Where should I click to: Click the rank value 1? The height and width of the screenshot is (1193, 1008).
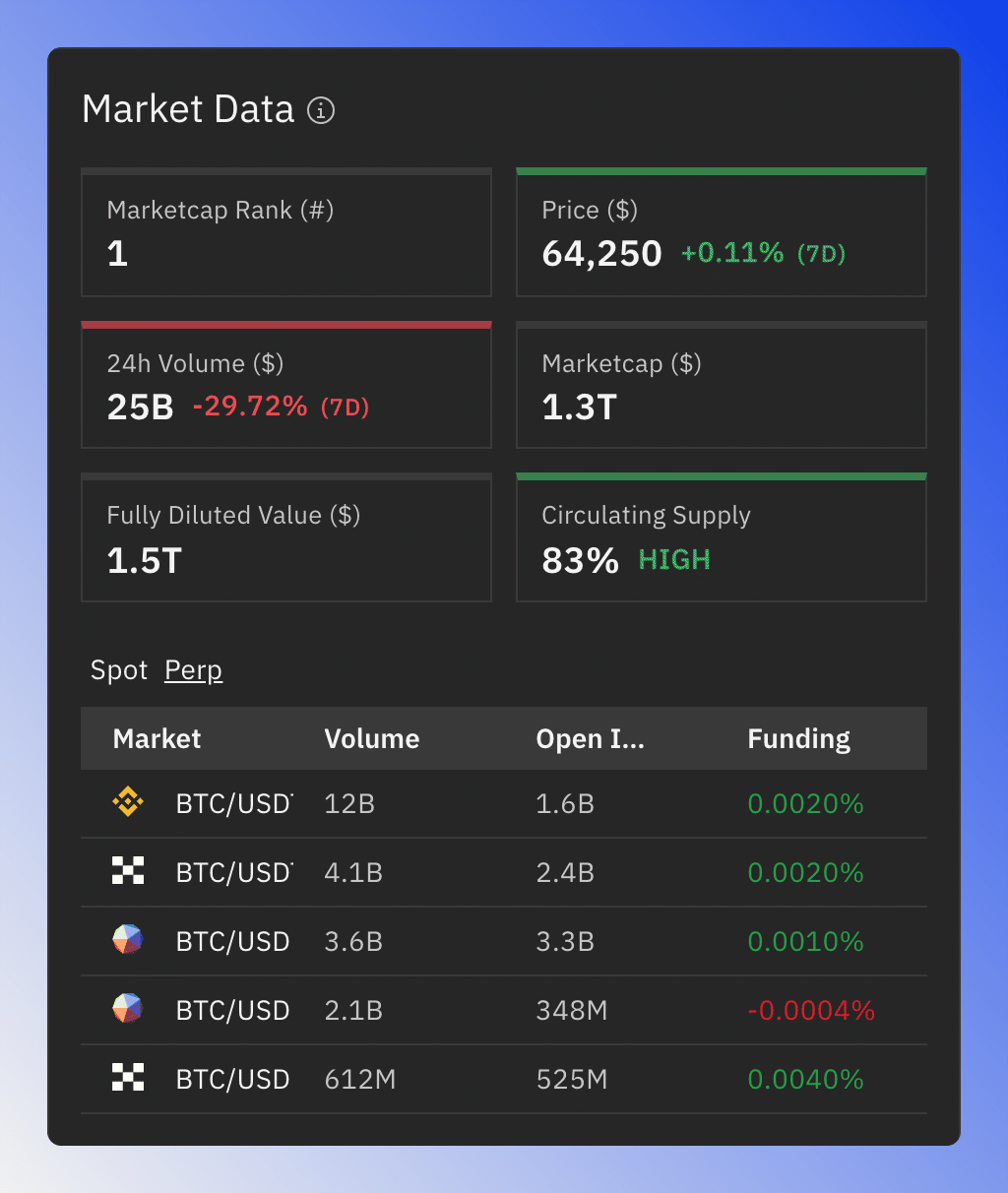point(117,254)
